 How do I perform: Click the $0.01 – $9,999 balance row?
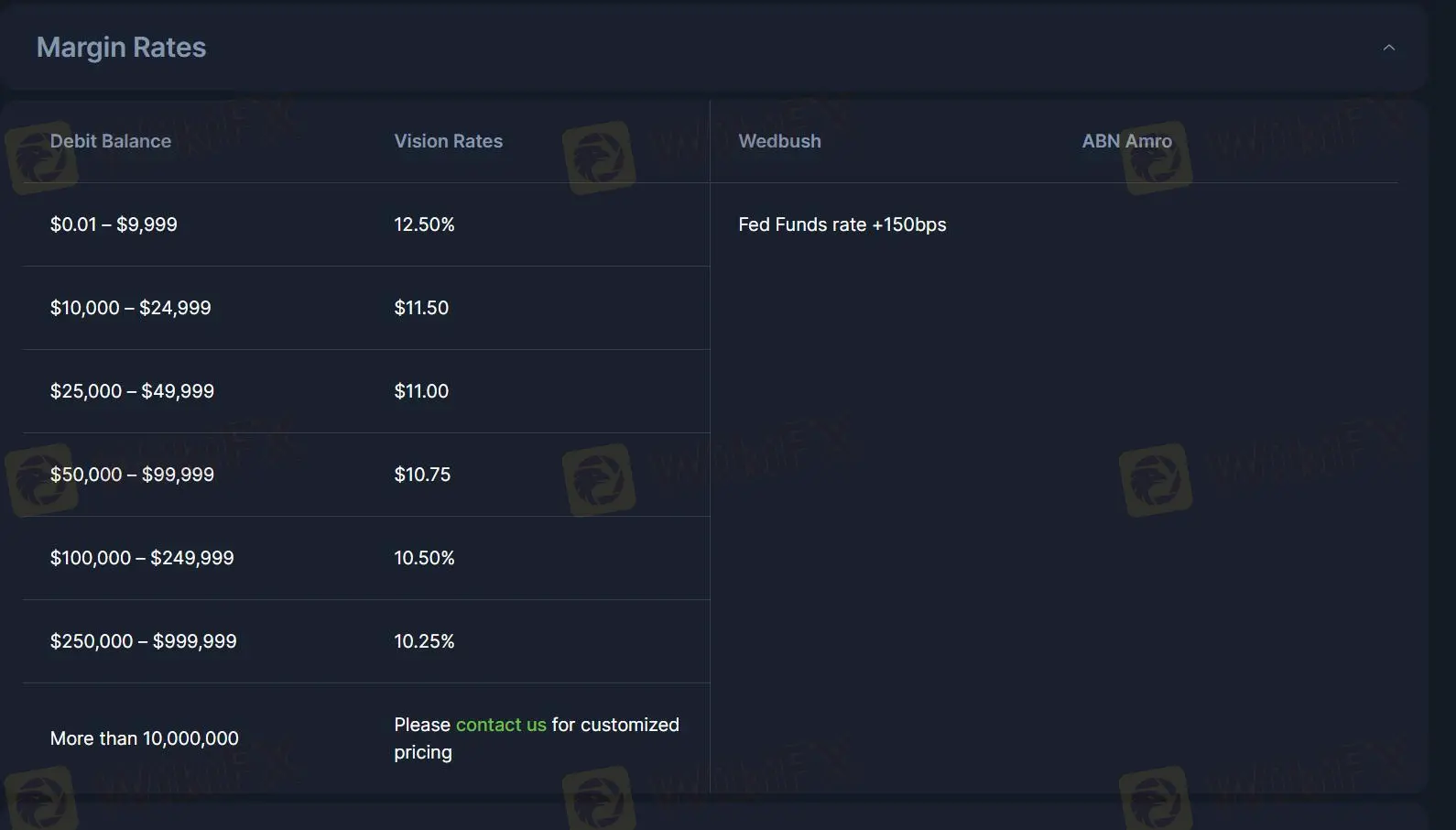pyautogui.click(x=114, y=224)
